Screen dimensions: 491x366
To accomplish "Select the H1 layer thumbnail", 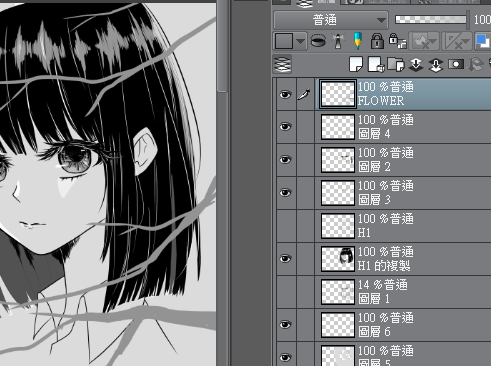I will click(337, 226).
